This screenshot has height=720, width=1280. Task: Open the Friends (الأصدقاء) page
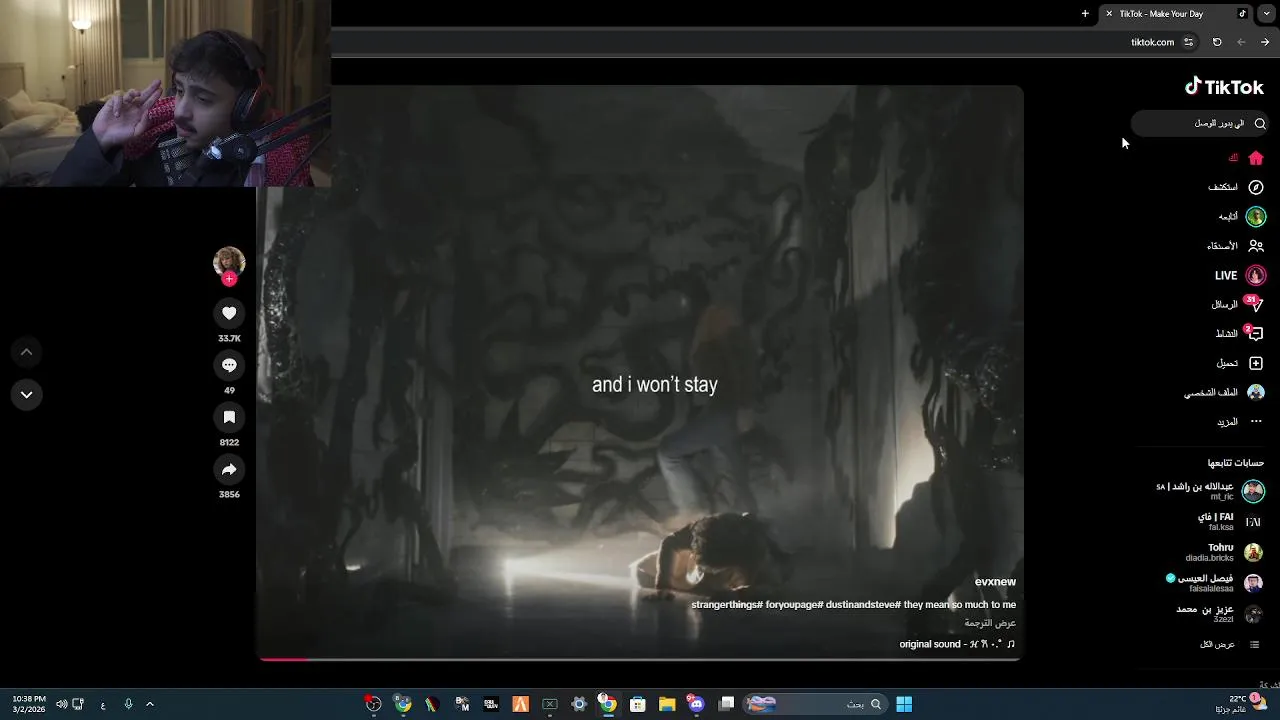click(1236, 246)
